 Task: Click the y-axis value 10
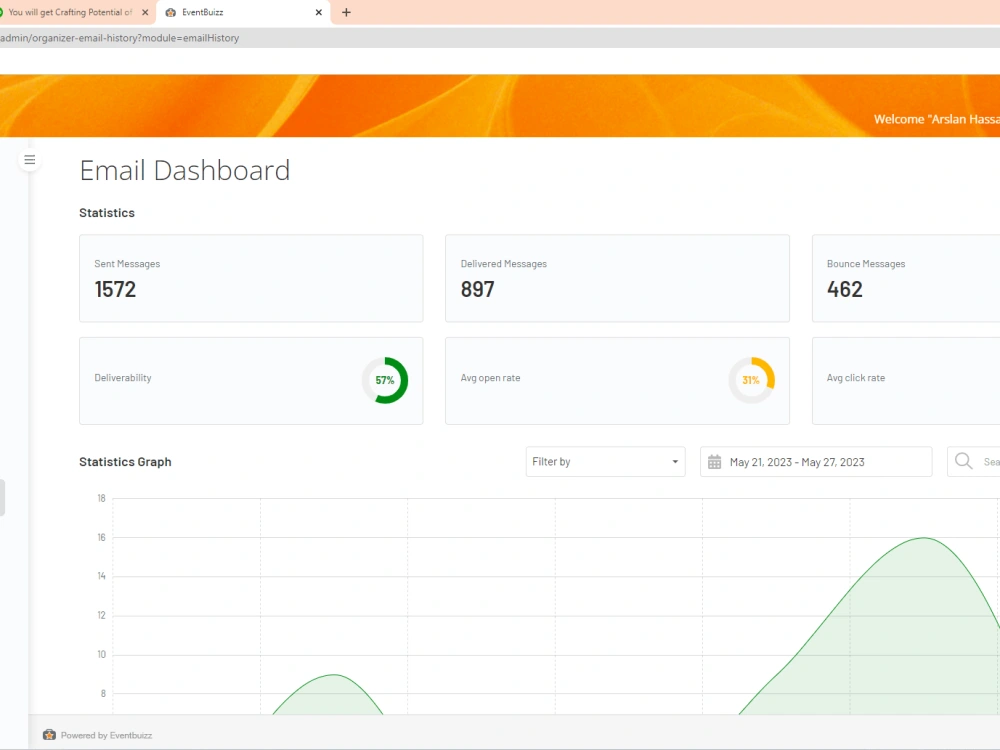click(101, 654)
